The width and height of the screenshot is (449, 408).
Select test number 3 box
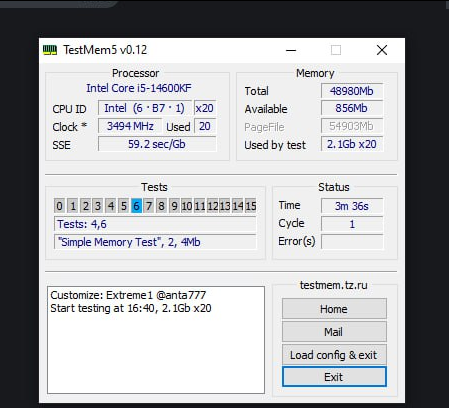point(98,206)
